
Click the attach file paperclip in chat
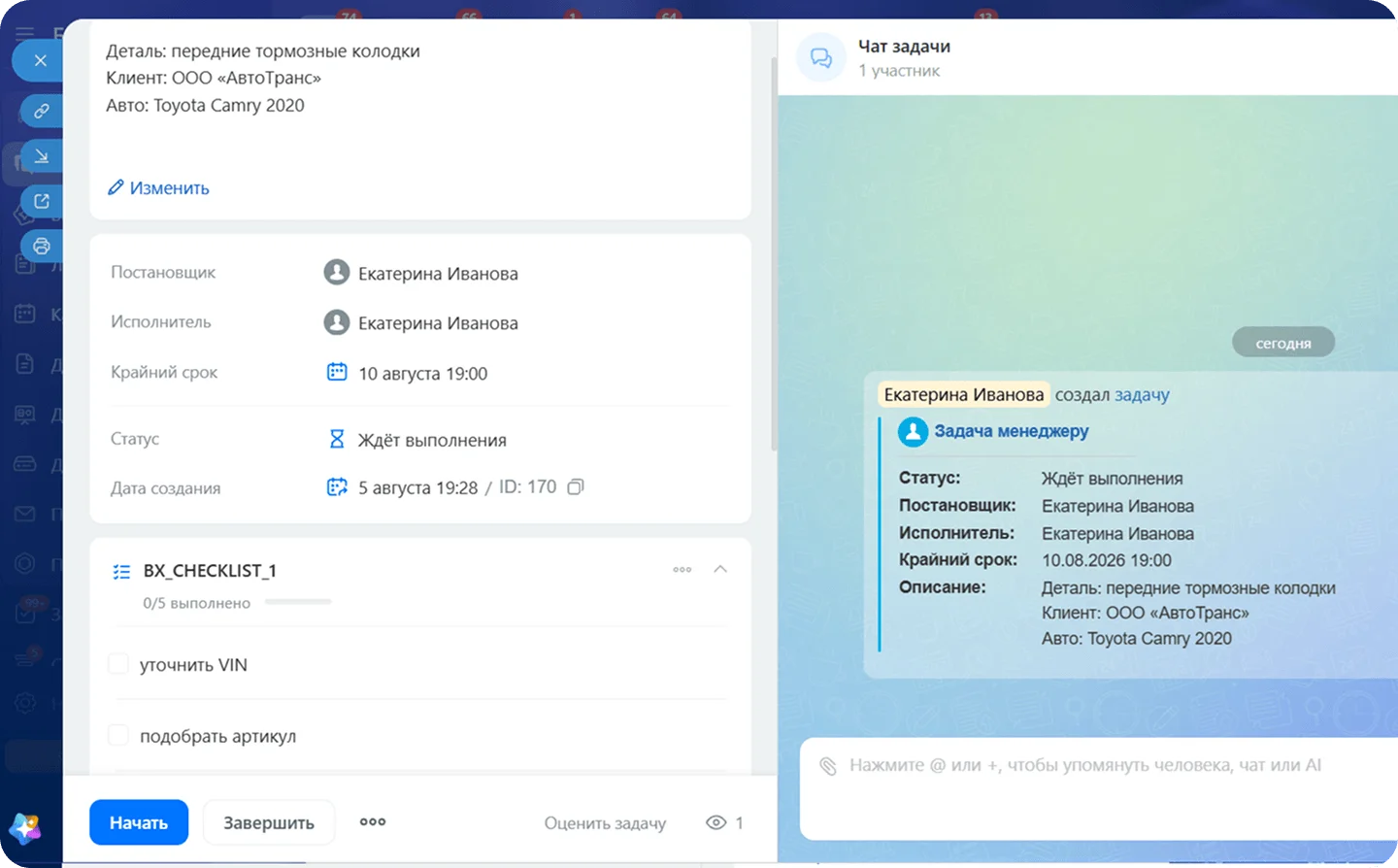(828, 766)
